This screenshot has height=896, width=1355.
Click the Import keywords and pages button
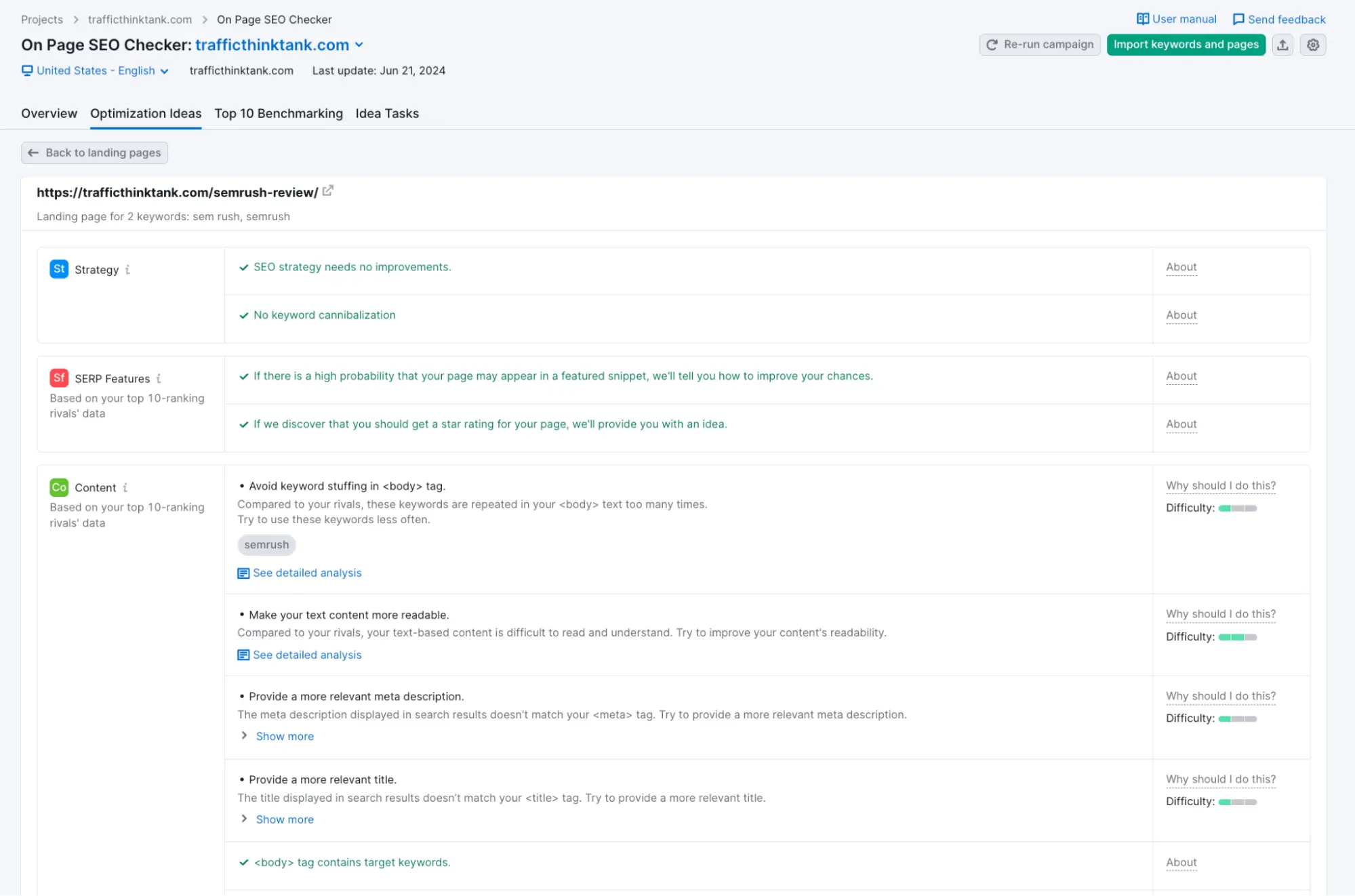click(x=1186, y=45)
